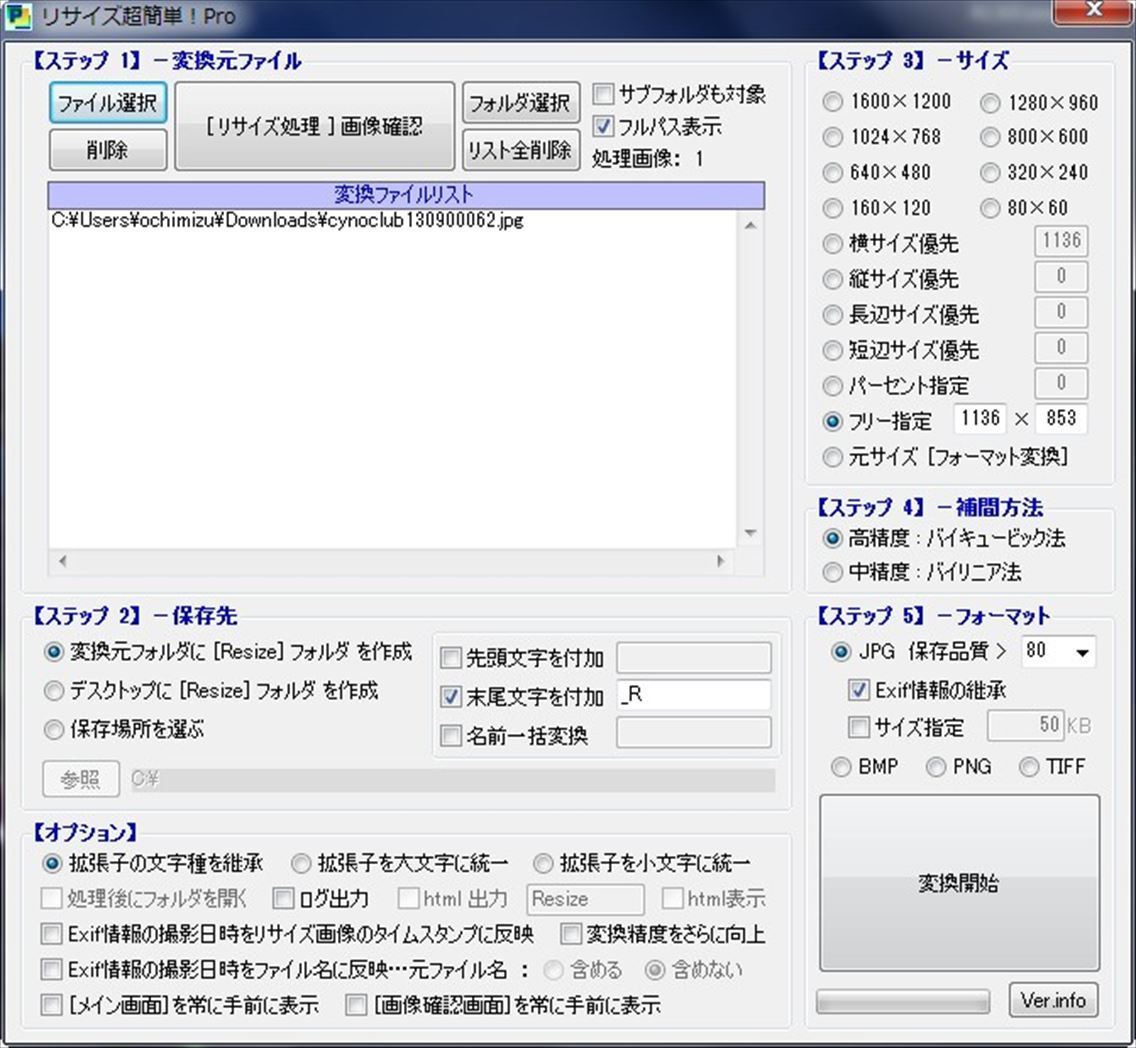Select cynoclub130900062.jpg in the file list
The image size is (1136, 1048).
287,222
